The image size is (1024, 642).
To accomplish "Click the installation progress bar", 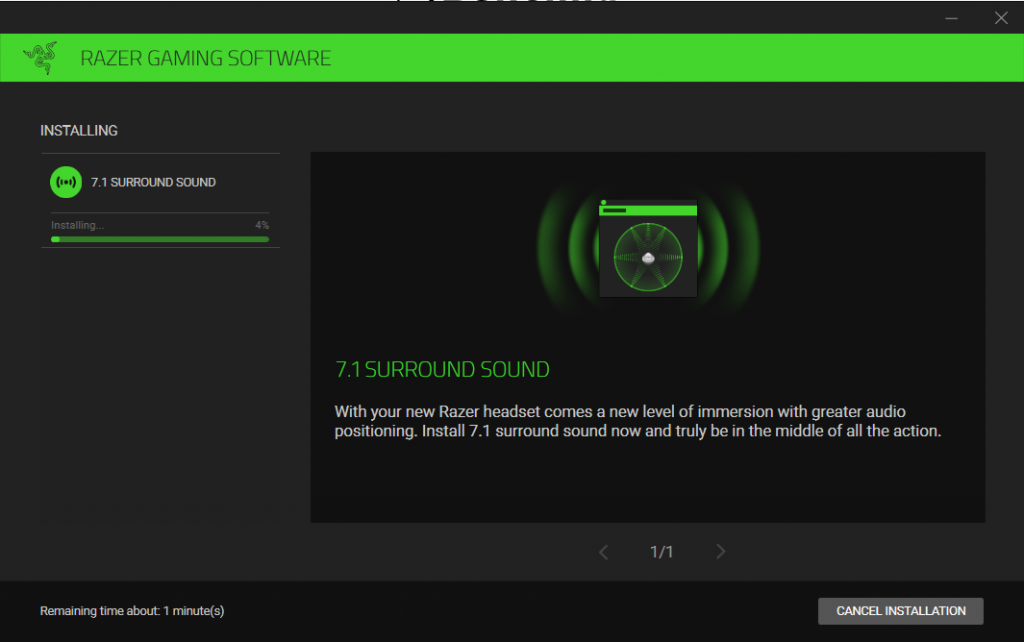I will 160,239.
